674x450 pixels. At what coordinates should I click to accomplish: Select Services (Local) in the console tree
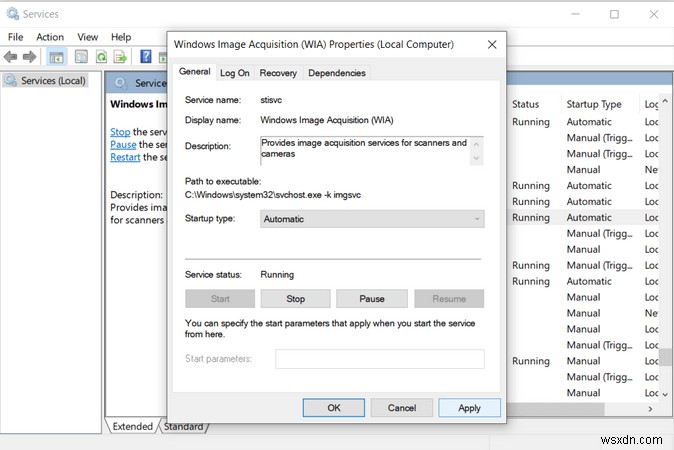pyautogui.click(x=46, y=81)
